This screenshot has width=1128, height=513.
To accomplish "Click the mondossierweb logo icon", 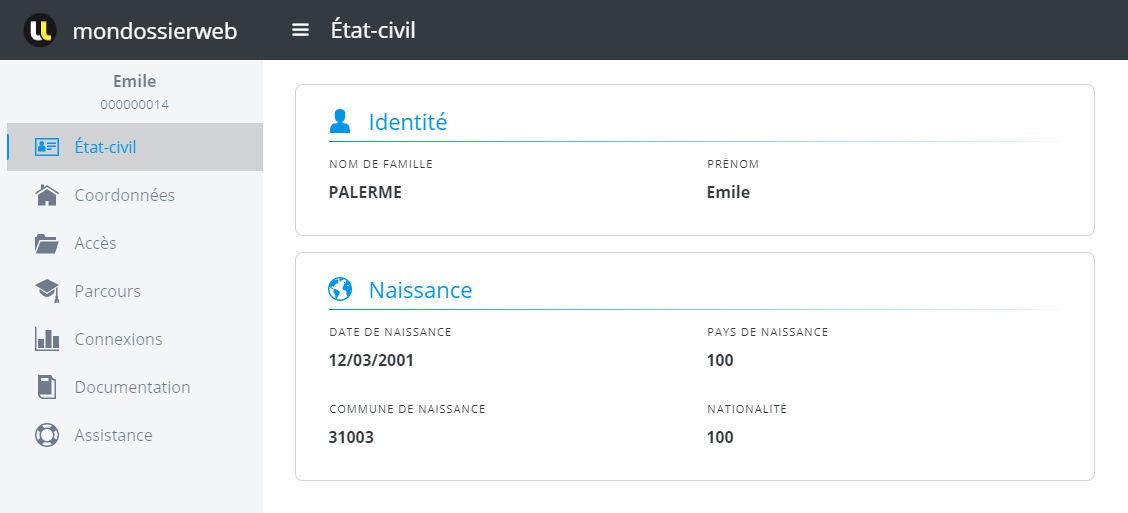I will (x=40, y=31).
